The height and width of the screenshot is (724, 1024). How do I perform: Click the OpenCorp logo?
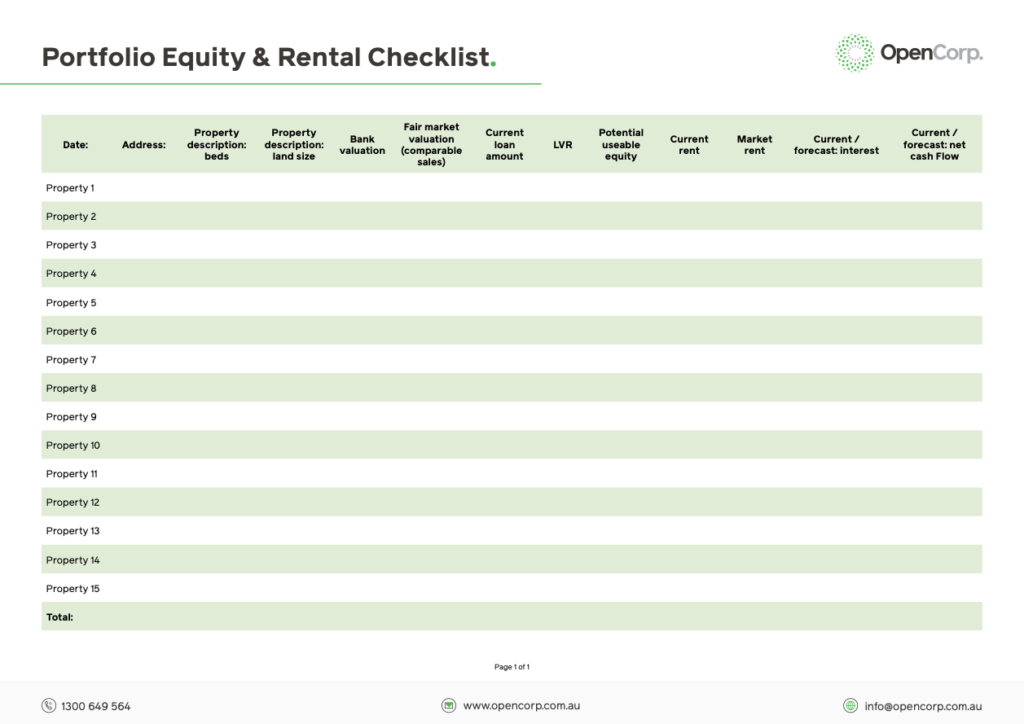tap(908, 53)
